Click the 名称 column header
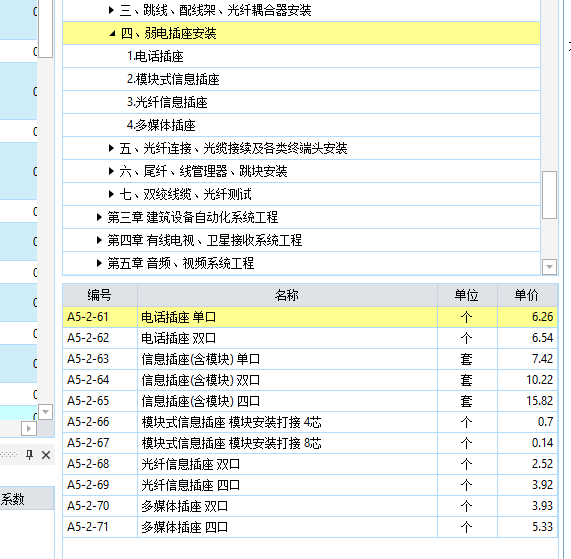The width and height of the screenshot is (571, 559). (287, 295)
